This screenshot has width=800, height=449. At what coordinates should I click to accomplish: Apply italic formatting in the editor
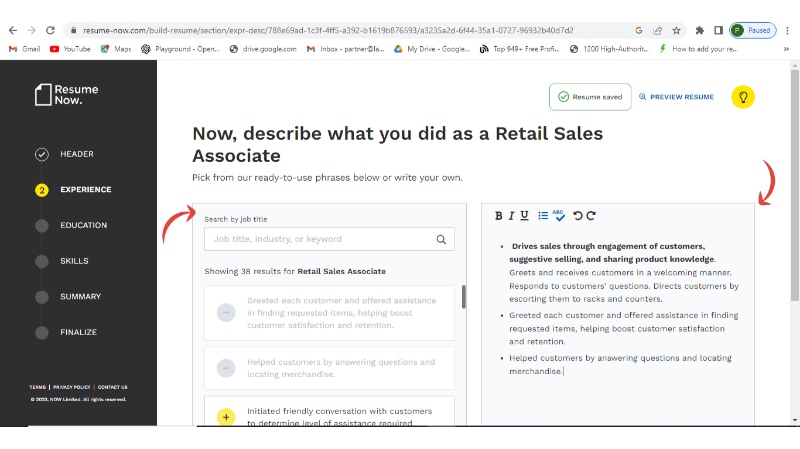point(512,216)
